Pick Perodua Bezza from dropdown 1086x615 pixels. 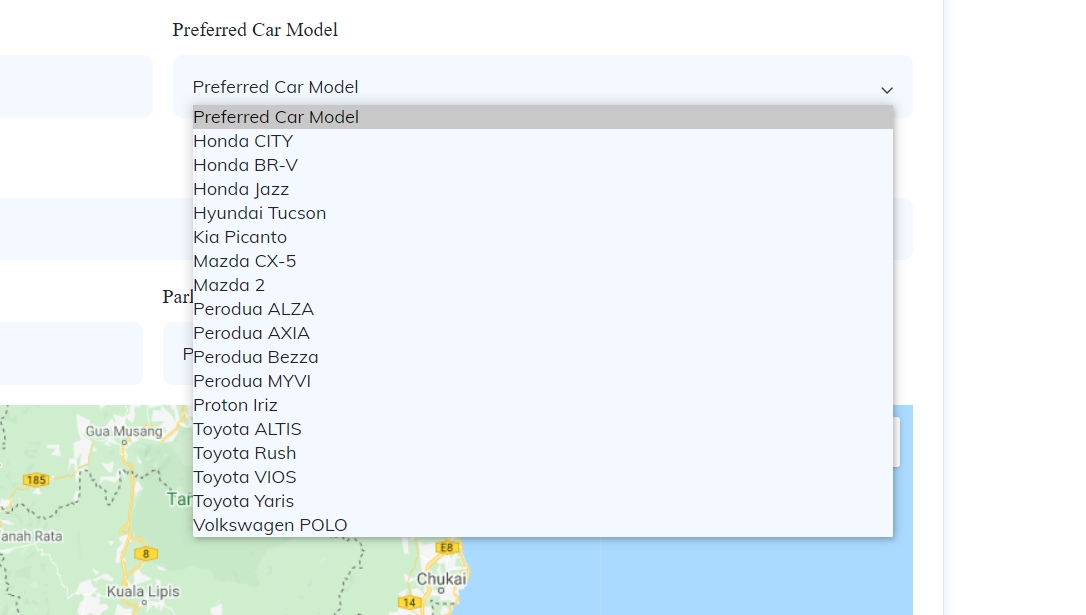pos(256,357)
